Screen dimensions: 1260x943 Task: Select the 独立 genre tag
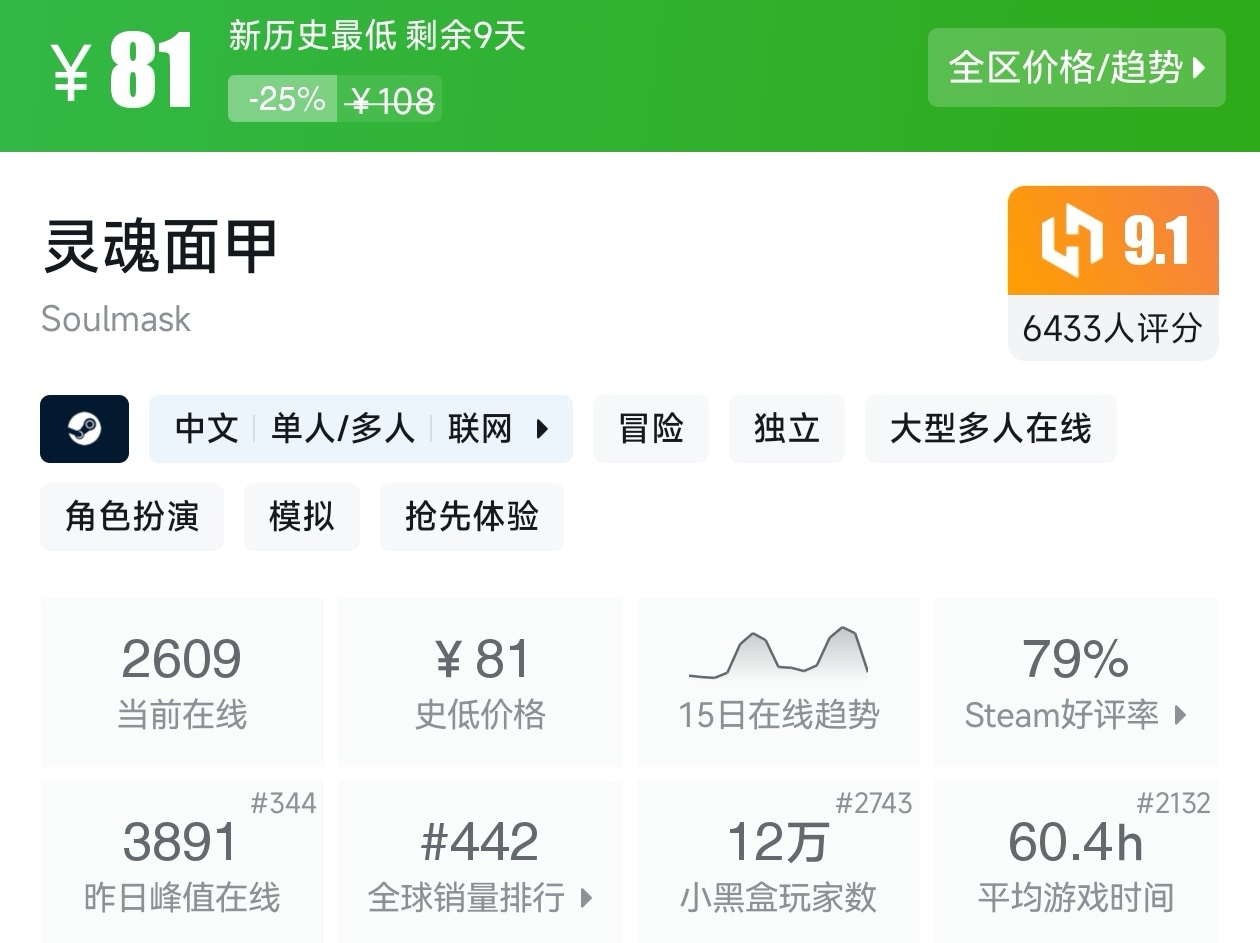click(787, 429)
